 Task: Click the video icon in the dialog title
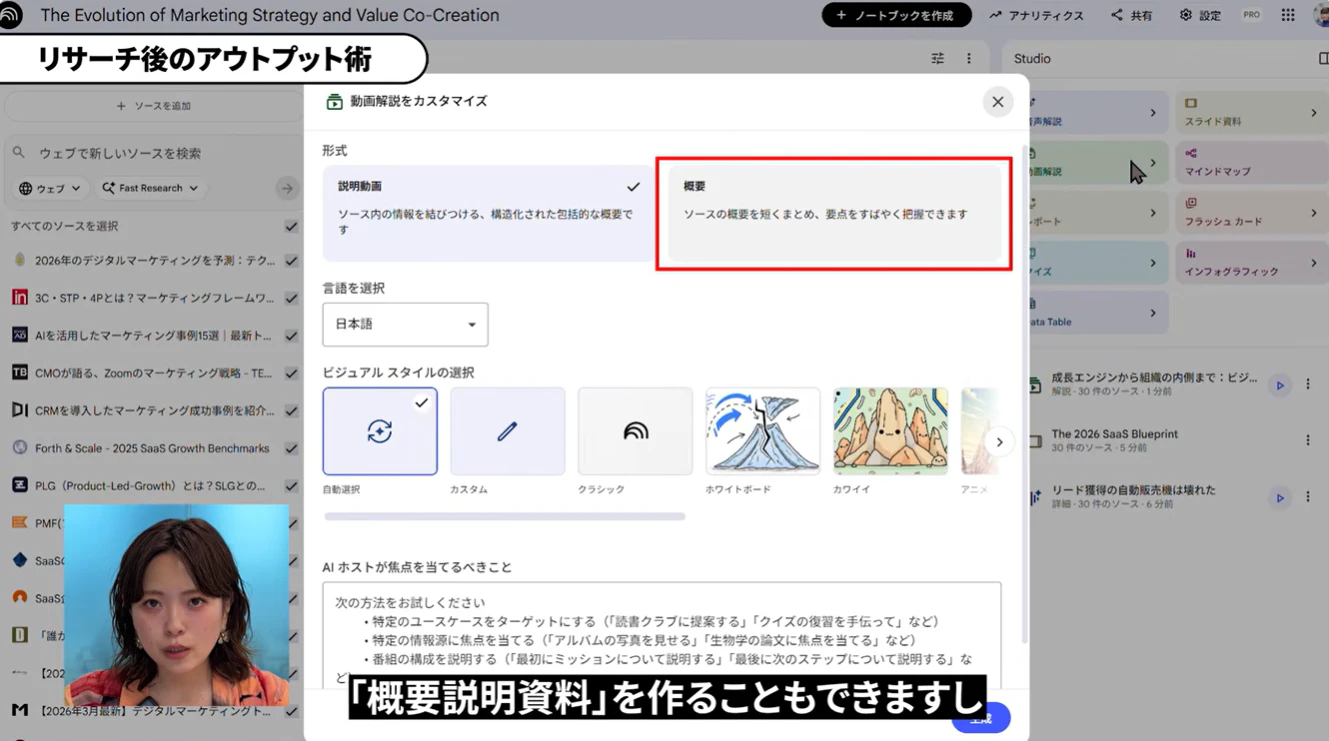(x=334, y=102)
